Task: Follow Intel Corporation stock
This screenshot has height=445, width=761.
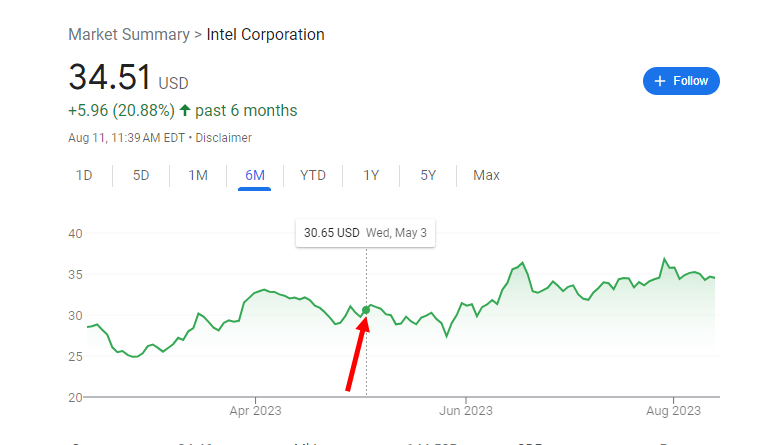Action: pos(681,81)
